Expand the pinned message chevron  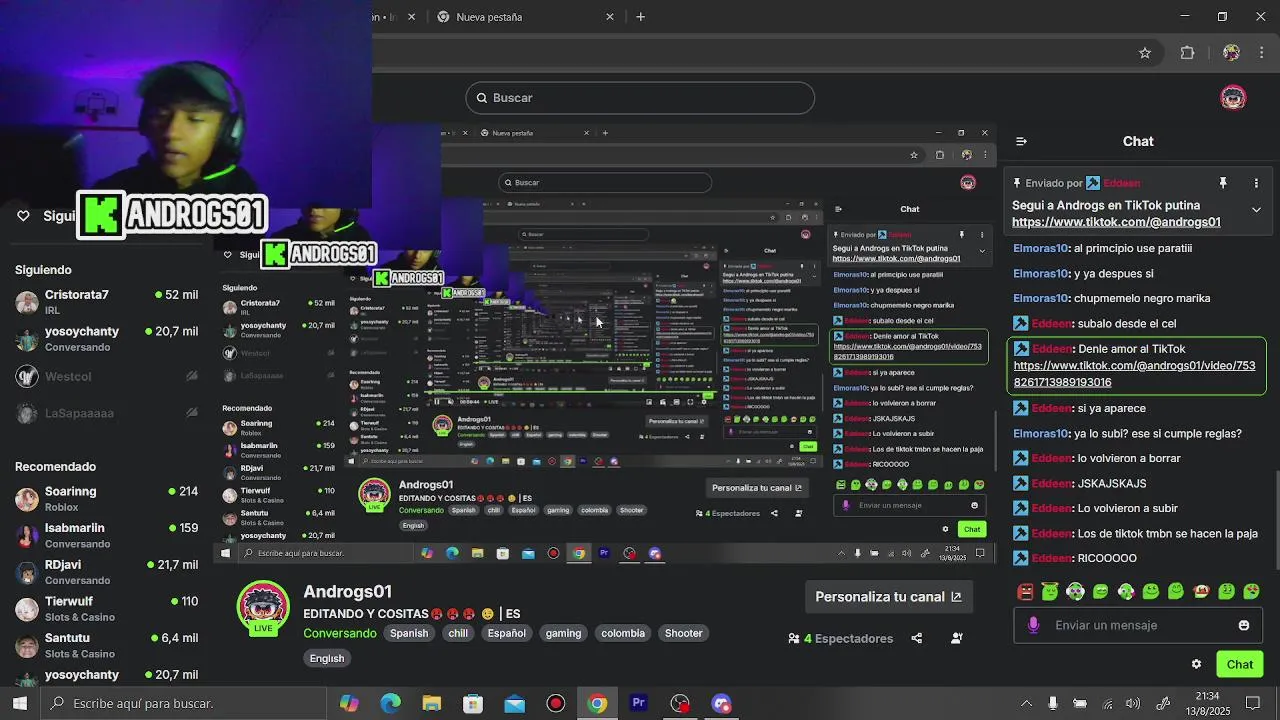1256,210
